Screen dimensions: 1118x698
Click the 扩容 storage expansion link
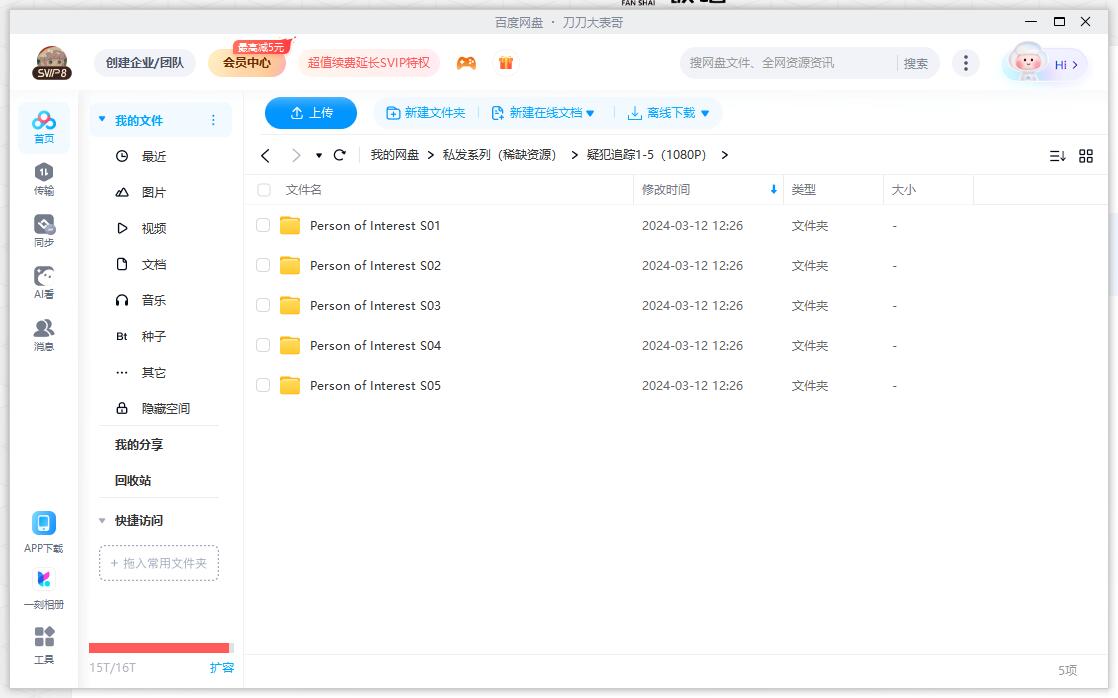tap(222, 666)
